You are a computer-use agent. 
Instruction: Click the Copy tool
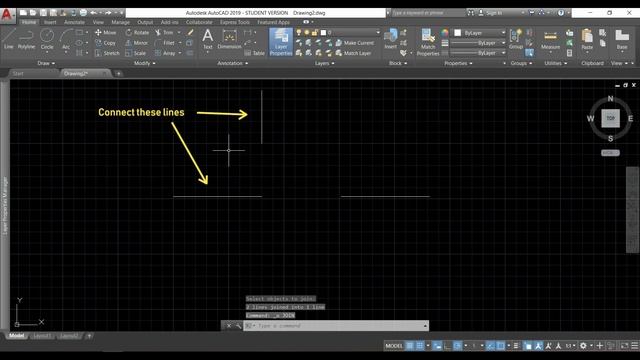[105, 43]
